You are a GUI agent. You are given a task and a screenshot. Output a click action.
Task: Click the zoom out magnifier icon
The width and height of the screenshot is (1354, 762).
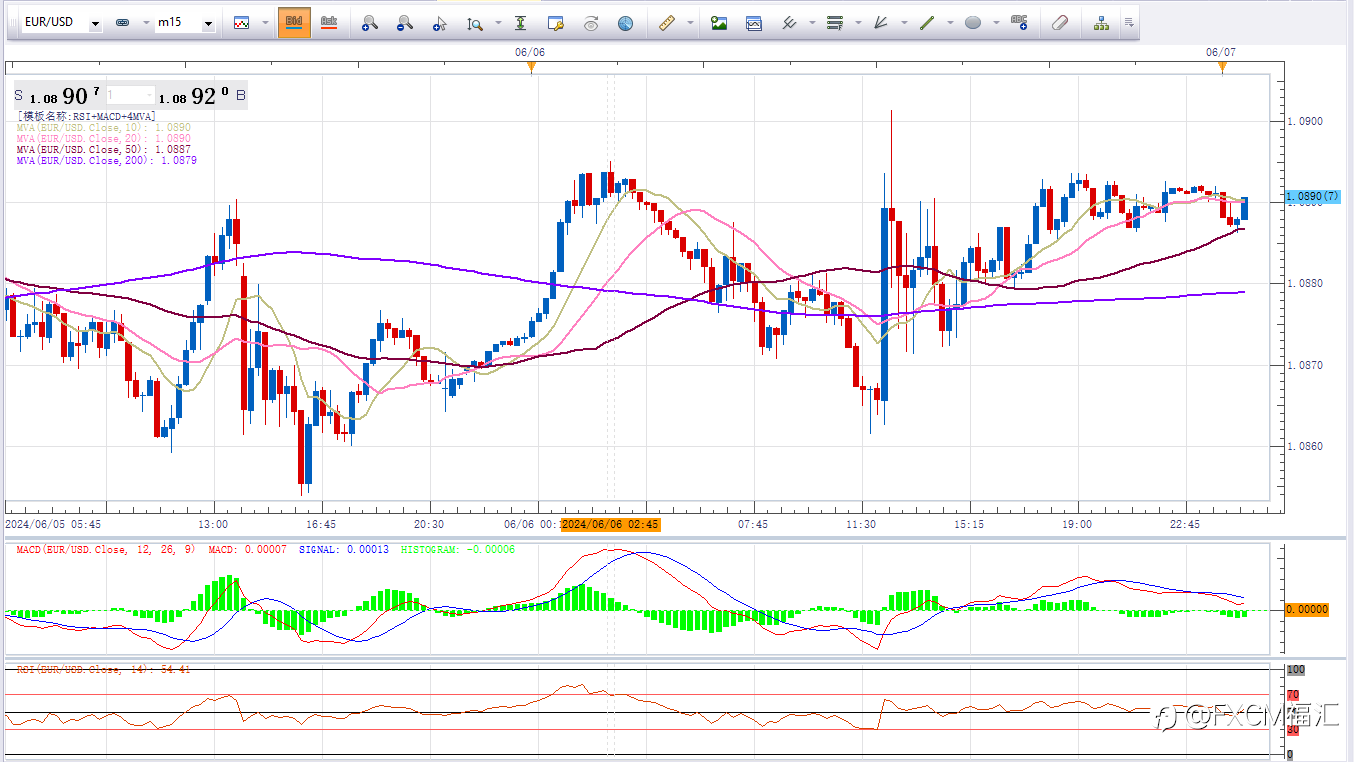(x=404, y=22)
